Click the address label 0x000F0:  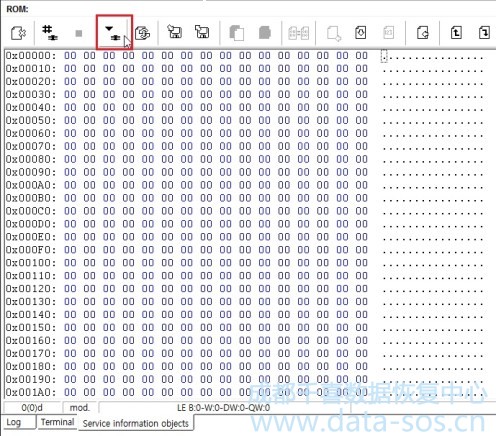[x=31, y=250]
